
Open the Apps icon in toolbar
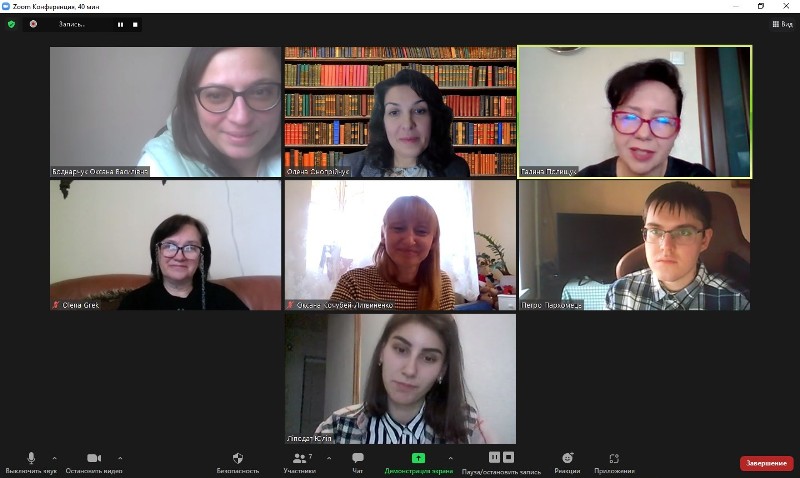[614, 458]
